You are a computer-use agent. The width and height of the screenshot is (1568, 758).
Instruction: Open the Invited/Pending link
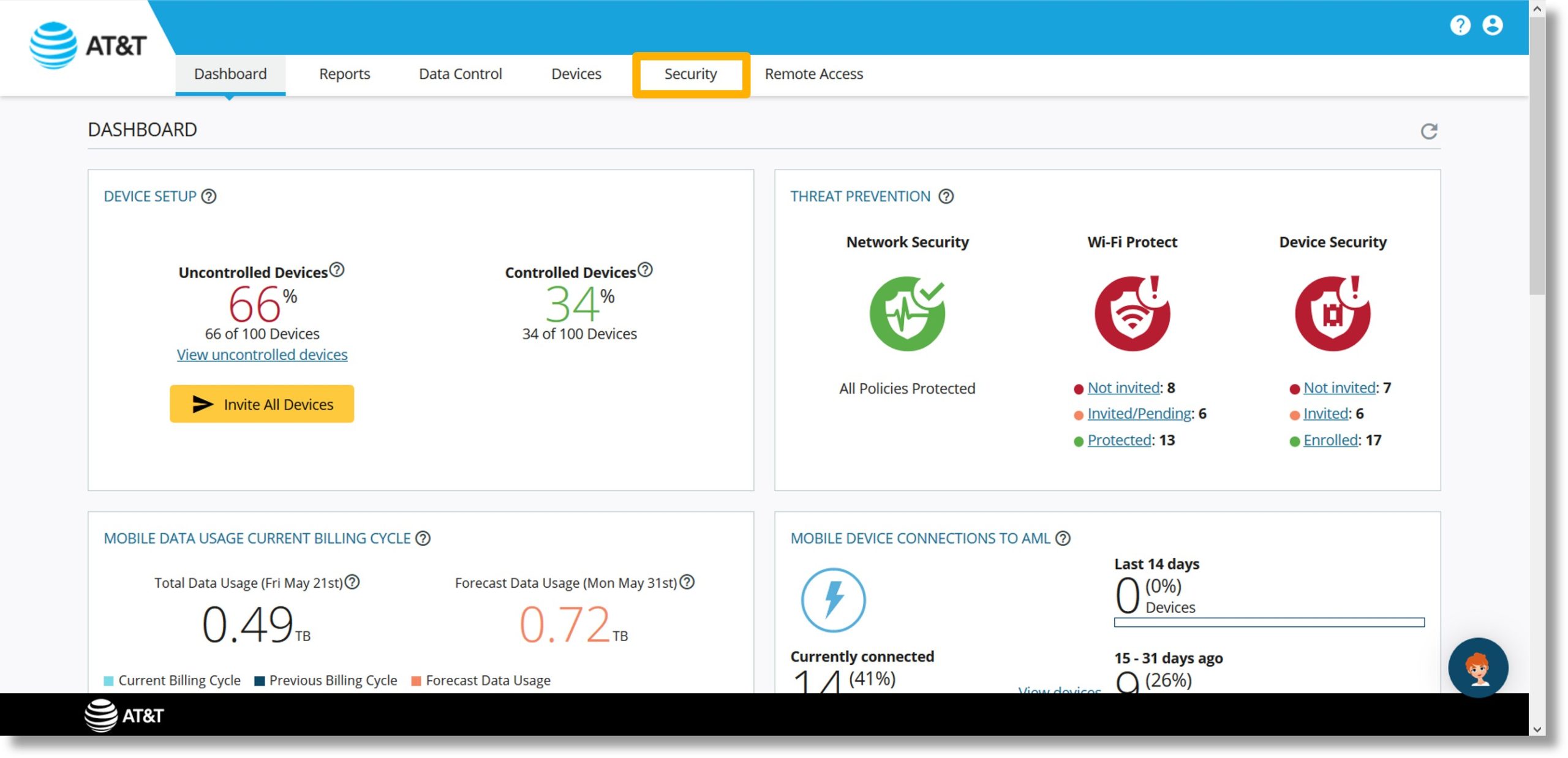coord(1140,414)
